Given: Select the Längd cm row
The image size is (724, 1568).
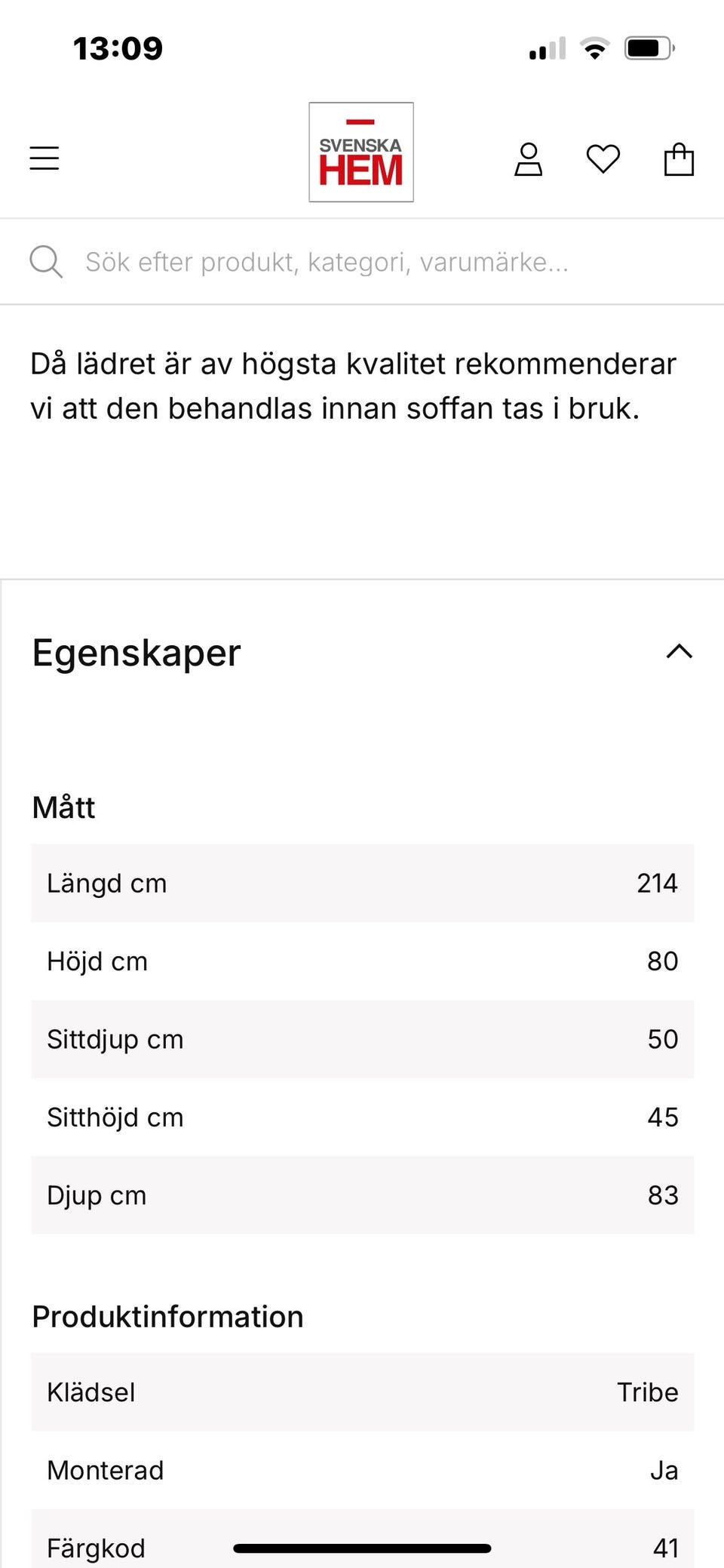Looking at the screenshot, I should [362, 883].
